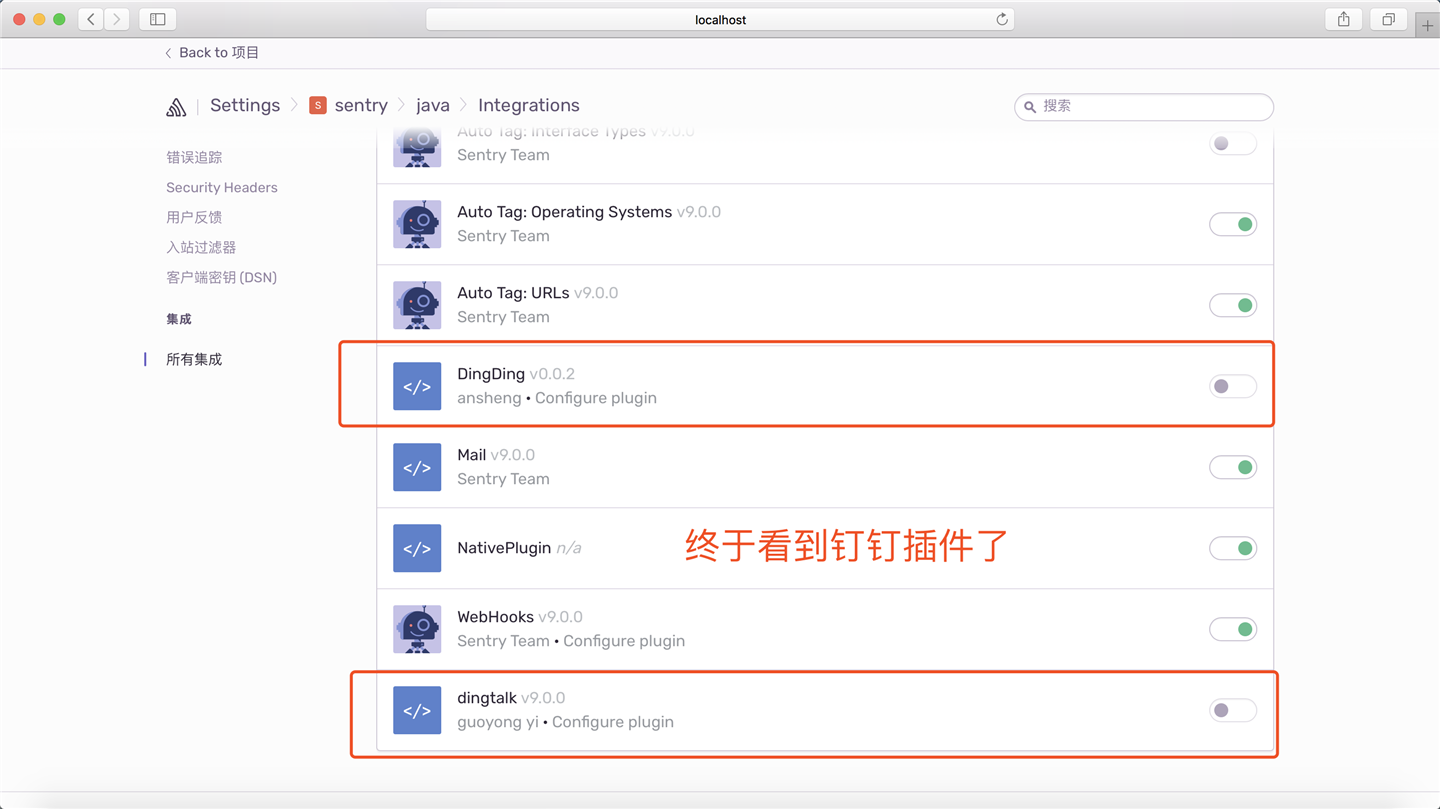Disable the Mail plugin toggle
1440x809 pixels.
[1233, 467]
